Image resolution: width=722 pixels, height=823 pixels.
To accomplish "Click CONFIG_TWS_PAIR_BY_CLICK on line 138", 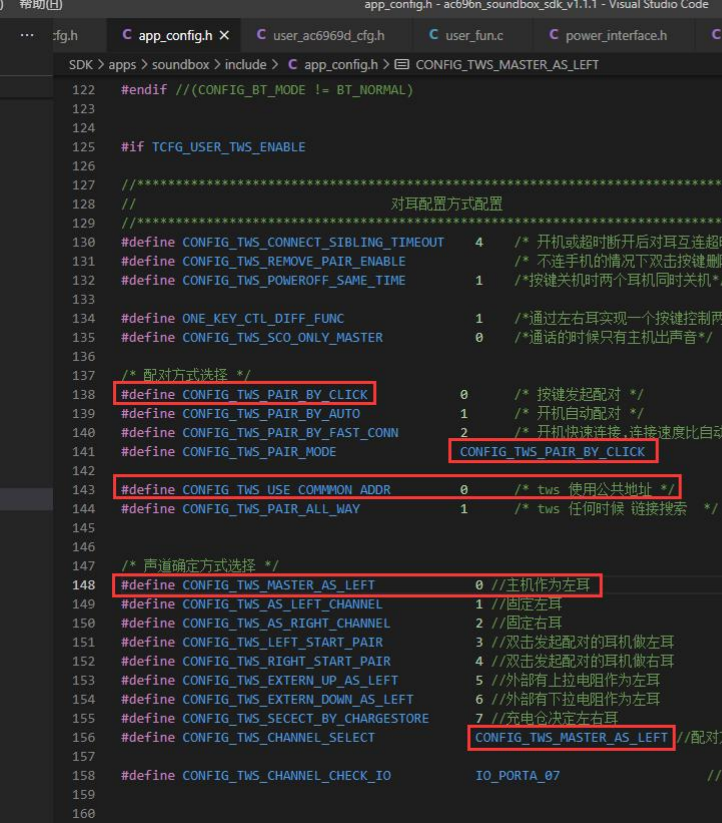I will pos(275,394).
